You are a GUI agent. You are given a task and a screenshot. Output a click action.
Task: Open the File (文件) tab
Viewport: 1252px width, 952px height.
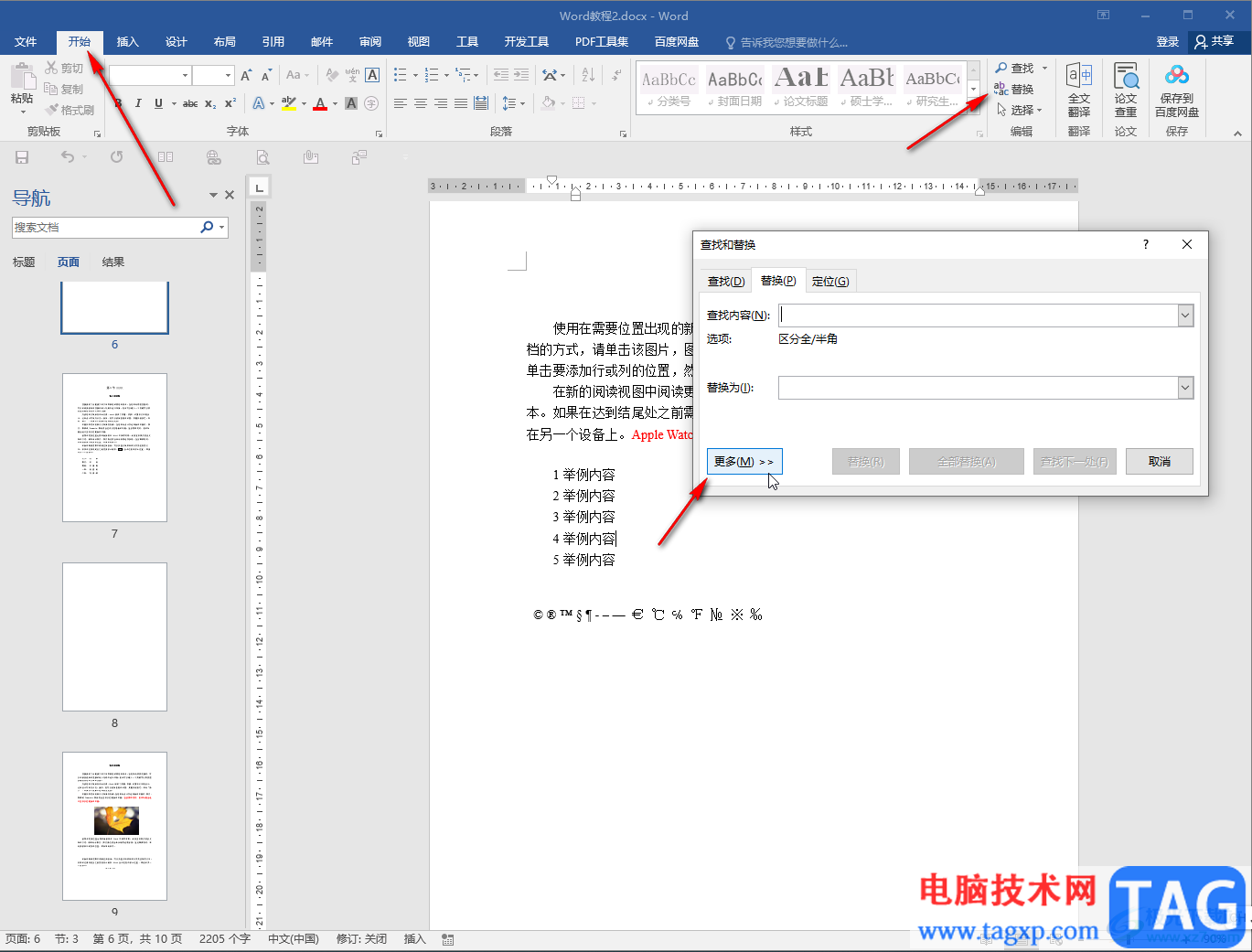26,42
